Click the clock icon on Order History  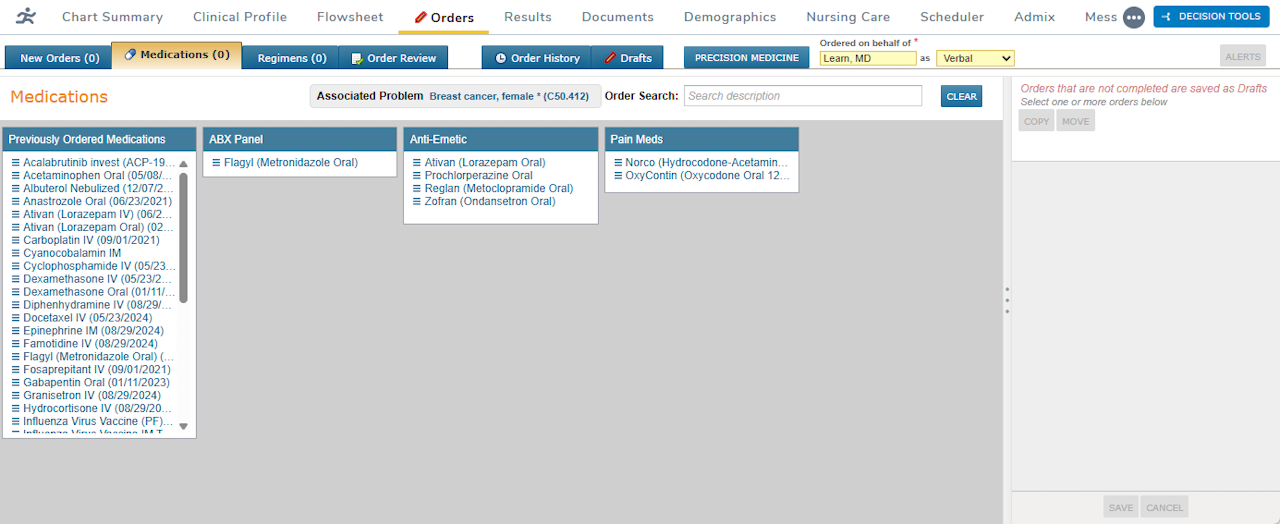(x=501, y=58)
